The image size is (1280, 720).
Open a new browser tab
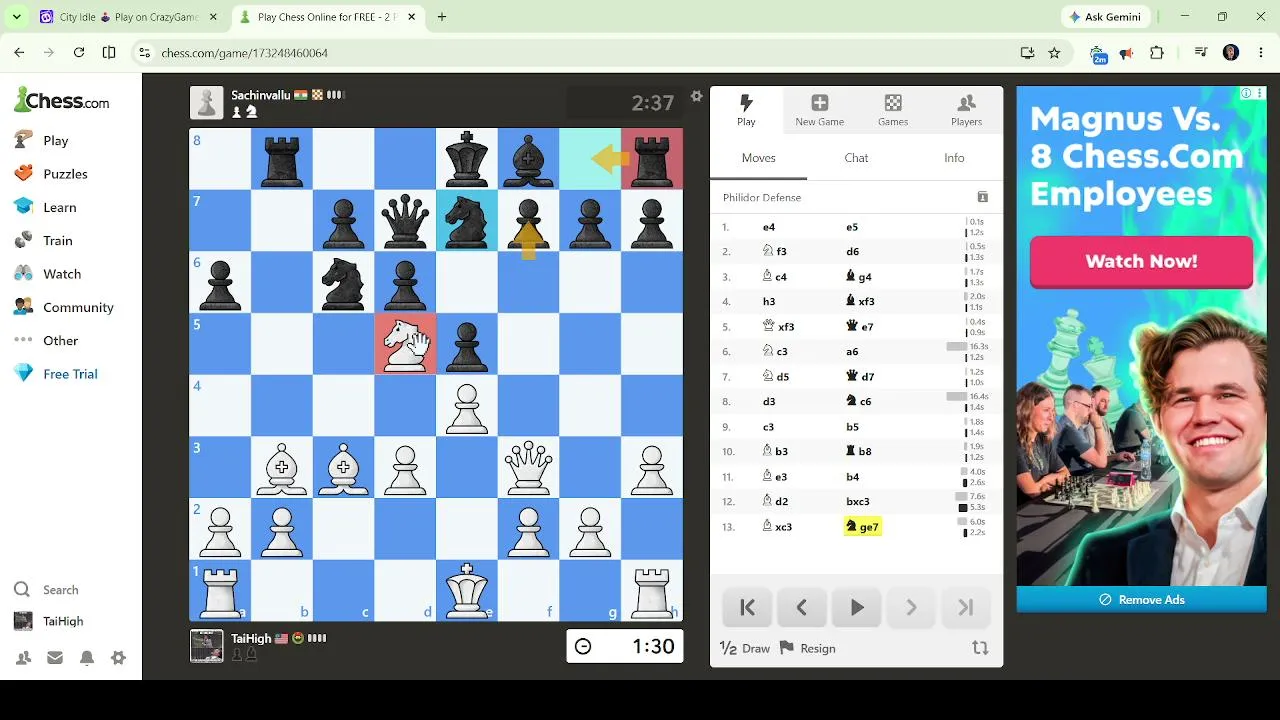pyautogui.click(x=442, y=17)
